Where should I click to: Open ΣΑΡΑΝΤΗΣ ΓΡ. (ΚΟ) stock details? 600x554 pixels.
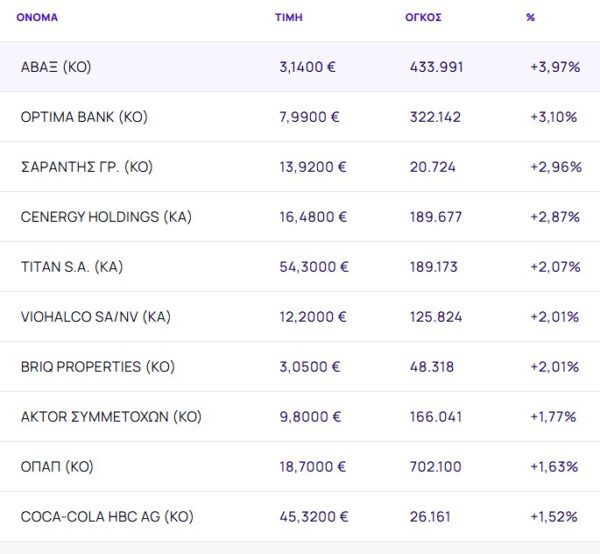(x=86, y=167)
